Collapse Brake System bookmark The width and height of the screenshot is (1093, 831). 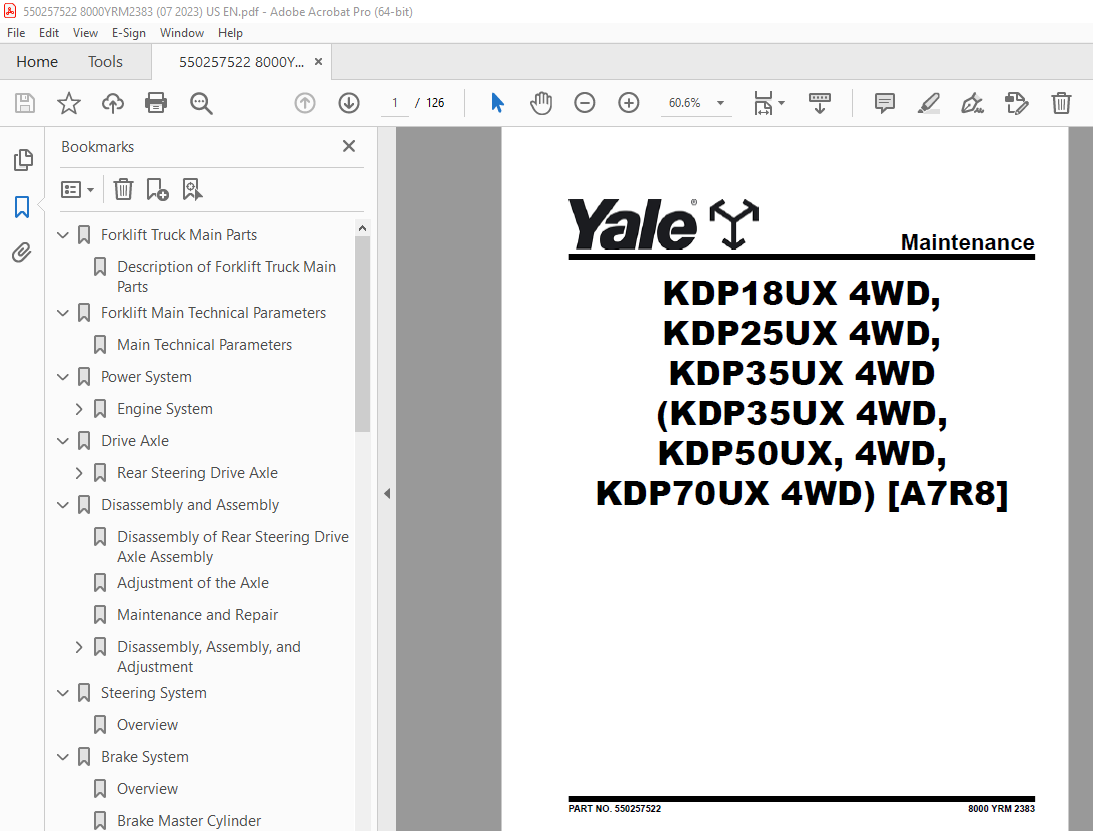63,757
